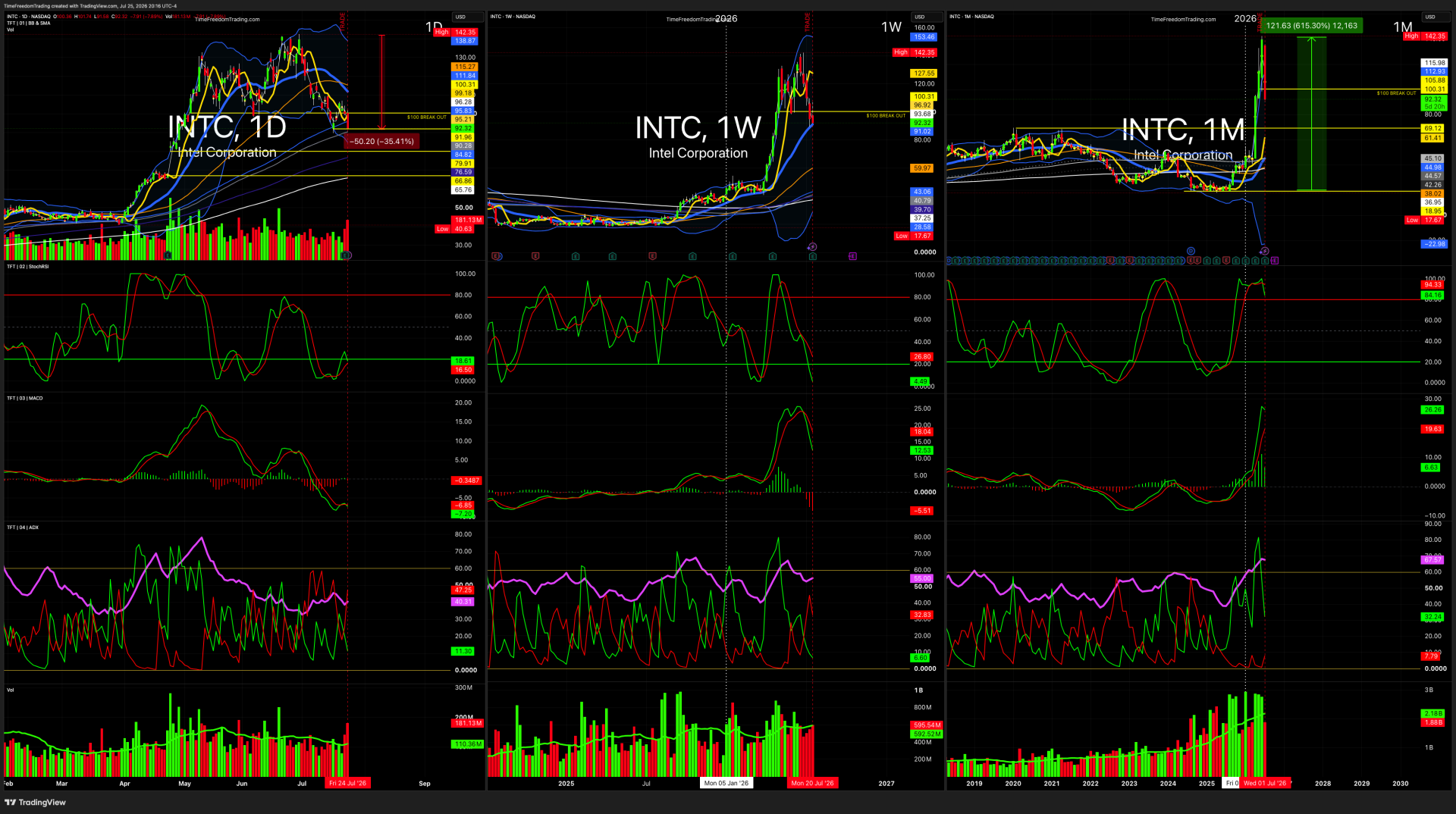
Task: Click weekly earnings marker on Jul 20 '26 line
Action: point(812,257)
